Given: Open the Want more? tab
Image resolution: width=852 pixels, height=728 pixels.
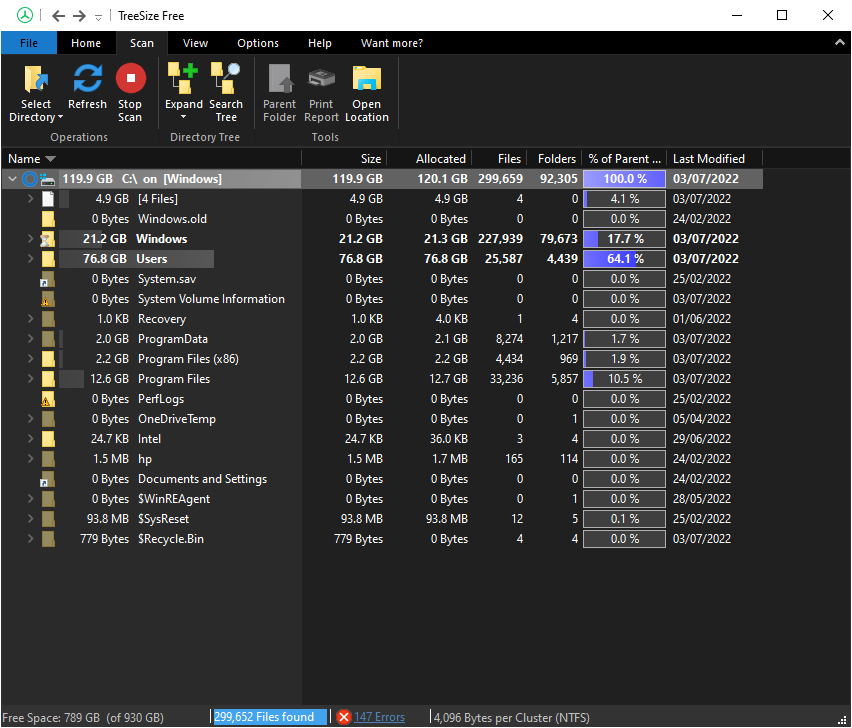Looking at the screenshot, I should (392, 43).
